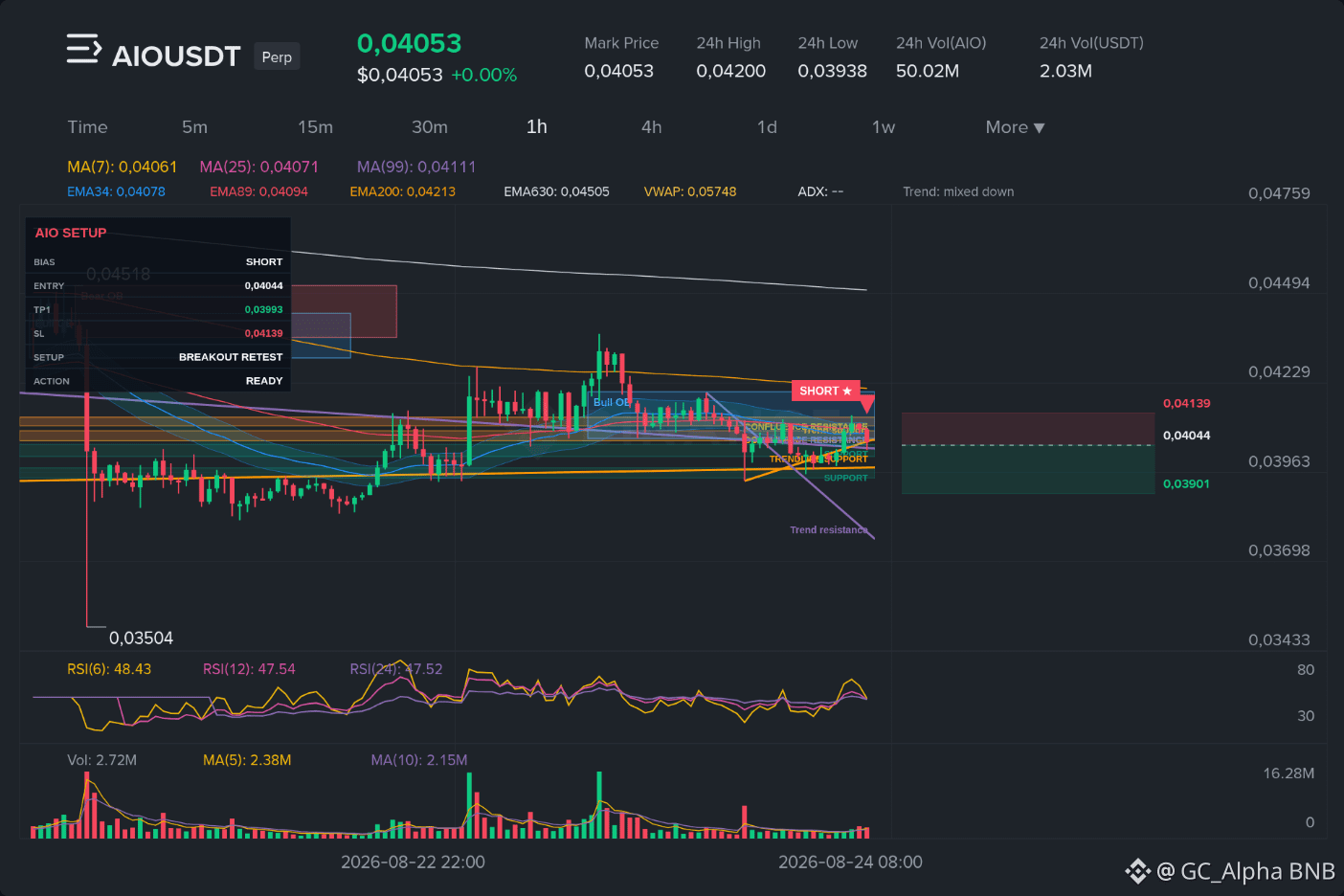Image resolution: width=1344 pixels, height=896 pixels.
Task: Click the volume MA(10): 2.15M label
Action: 419,760
